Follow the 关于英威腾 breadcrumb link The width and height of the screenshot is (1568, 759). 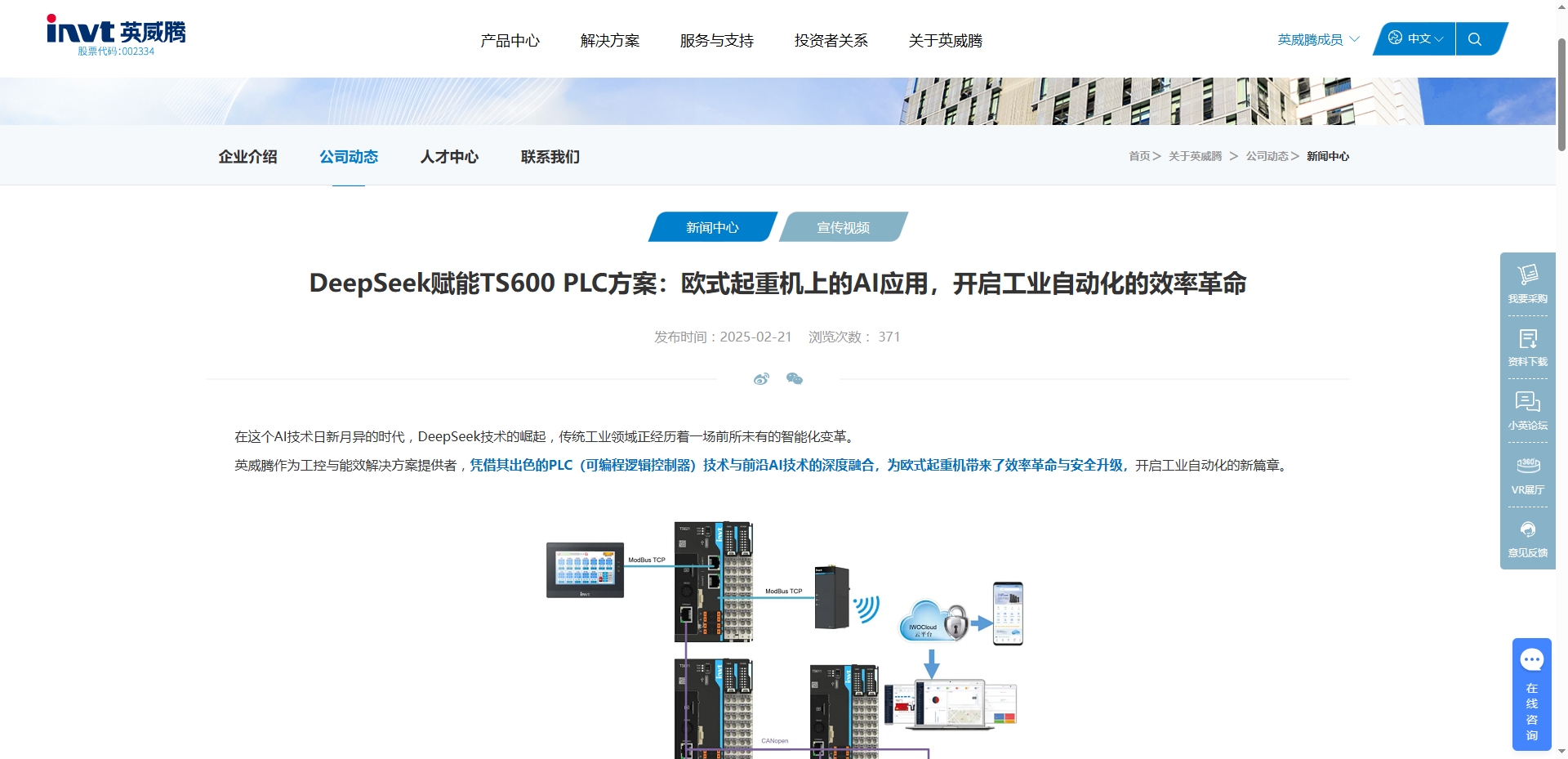click(1195, 156)
